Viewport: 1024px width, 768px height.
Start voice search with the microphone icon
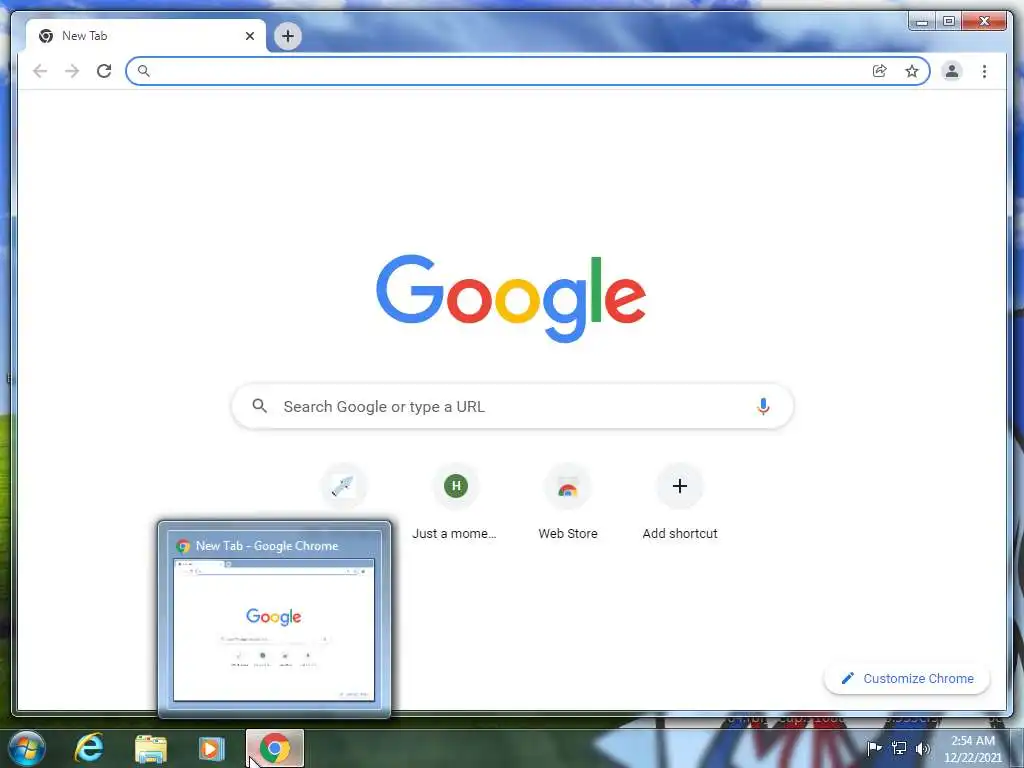pyautogui.click(x=763, y=406)
